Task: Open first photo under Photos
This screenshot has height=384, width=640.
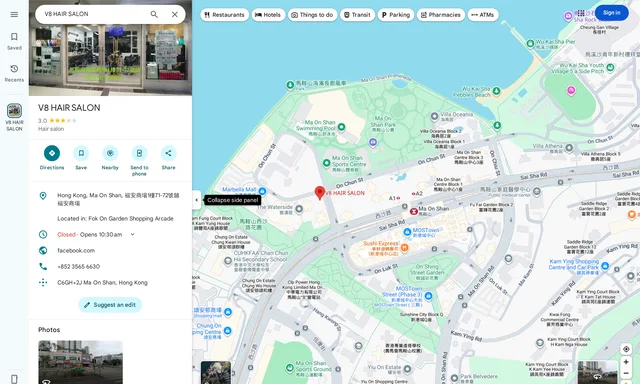Action: (x=80, y=362)
